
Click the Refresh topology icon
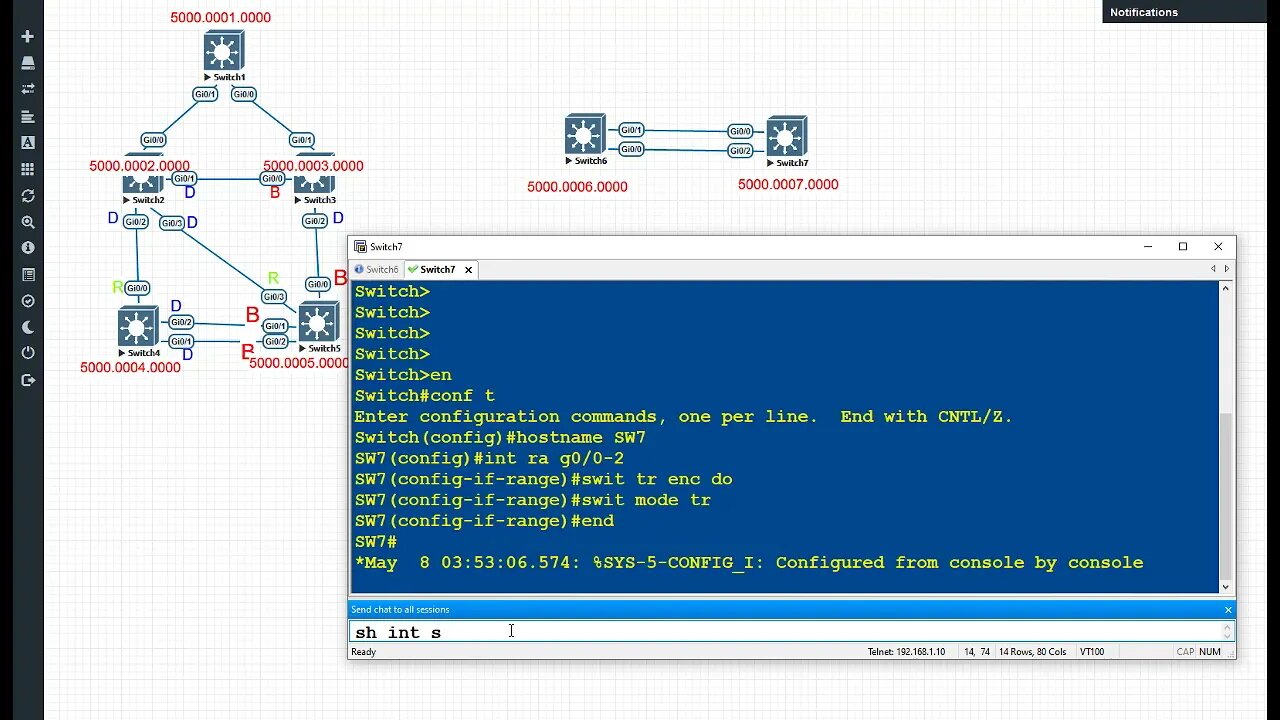pos(28,195)
